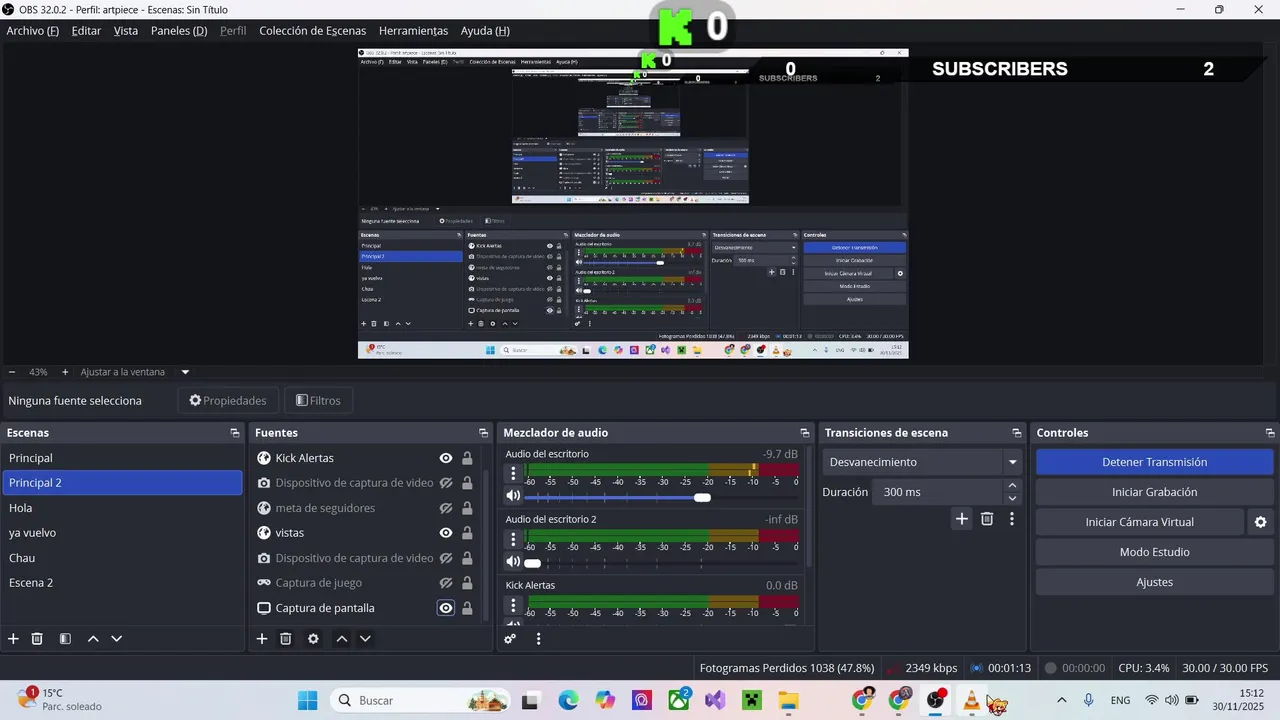Mute Audio del escritorio speaker icon
This screenshot has width=1280, height=720.
tap(513, 496)
